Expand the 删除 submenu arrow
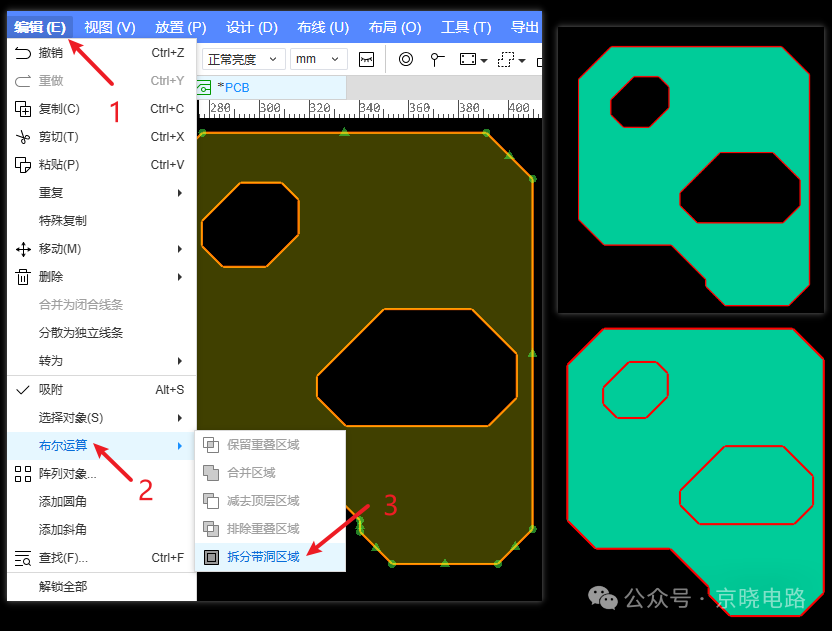832x631 pixels. pyautogui.click(x=180, y=277)
